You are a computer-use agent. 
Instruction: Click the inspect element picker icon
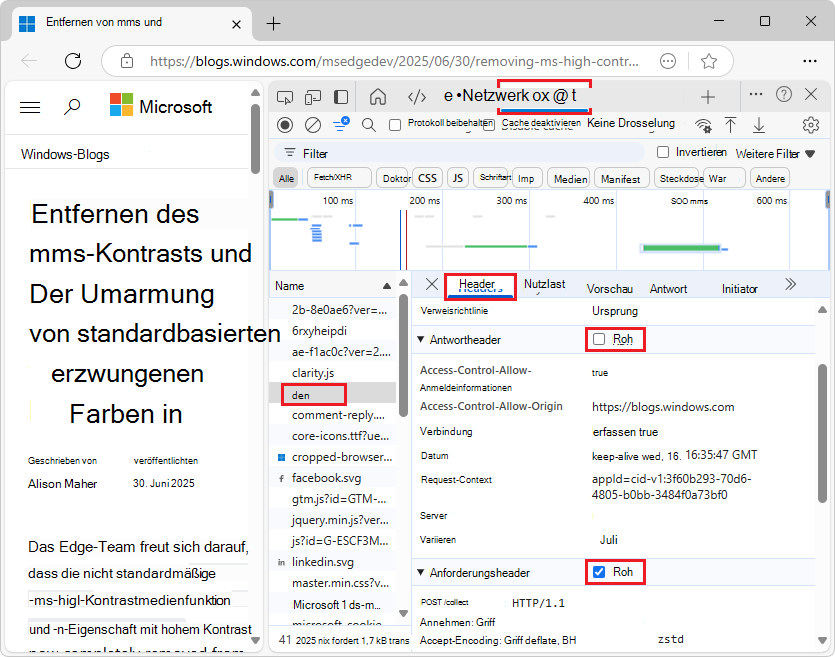coord(285,97)
